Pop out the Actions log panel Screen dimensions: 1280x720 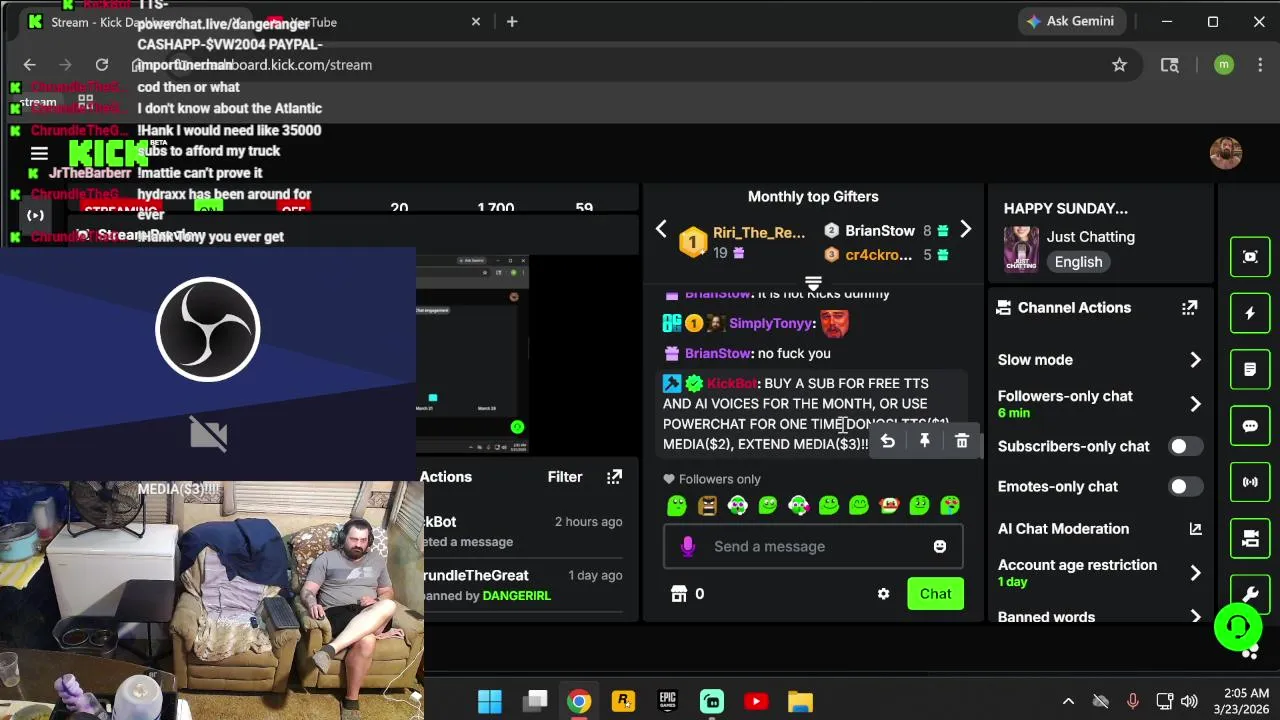[614, 477]
